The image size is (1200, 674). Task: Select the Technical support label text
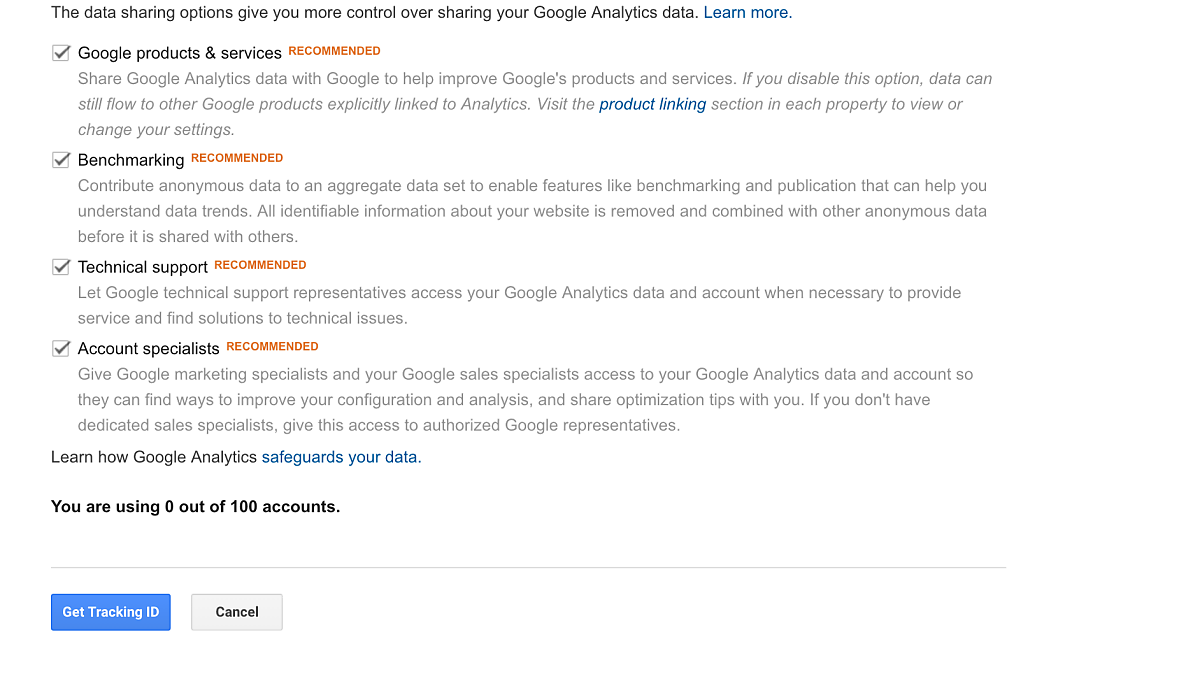click(143, 267)
